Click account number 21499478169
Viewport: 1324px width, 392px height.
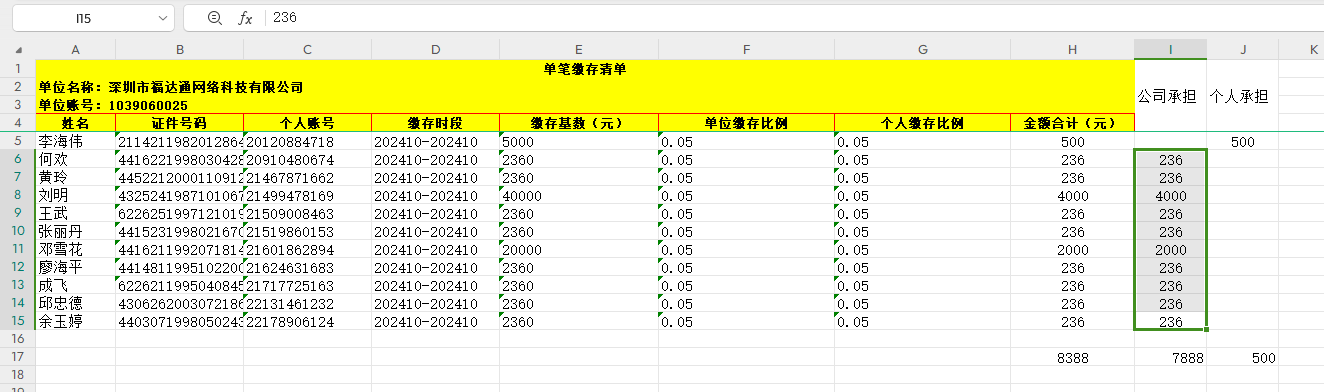[307, 195]
